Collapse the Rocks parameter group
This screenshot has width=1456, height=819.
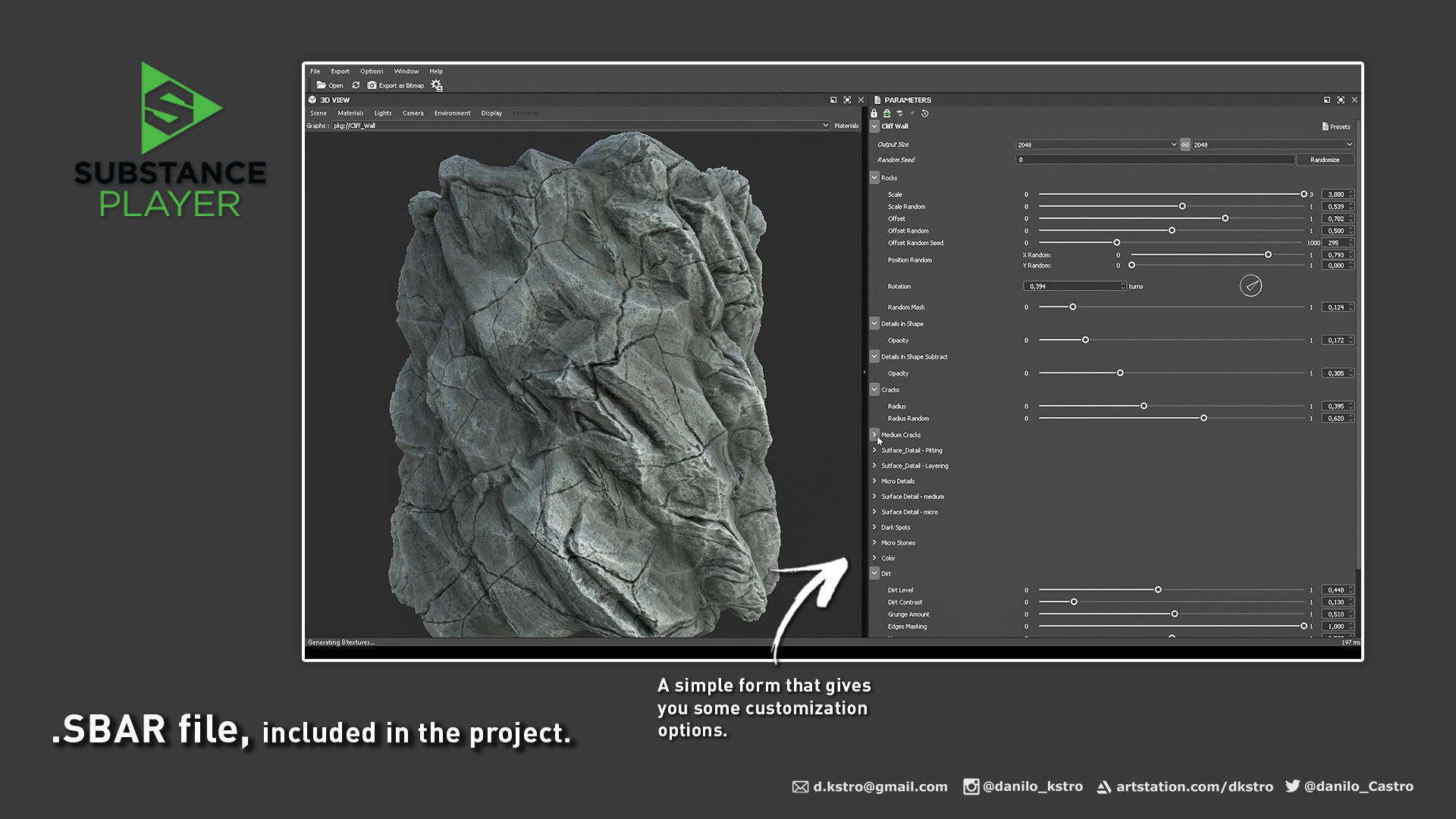(x=874, y=177)
